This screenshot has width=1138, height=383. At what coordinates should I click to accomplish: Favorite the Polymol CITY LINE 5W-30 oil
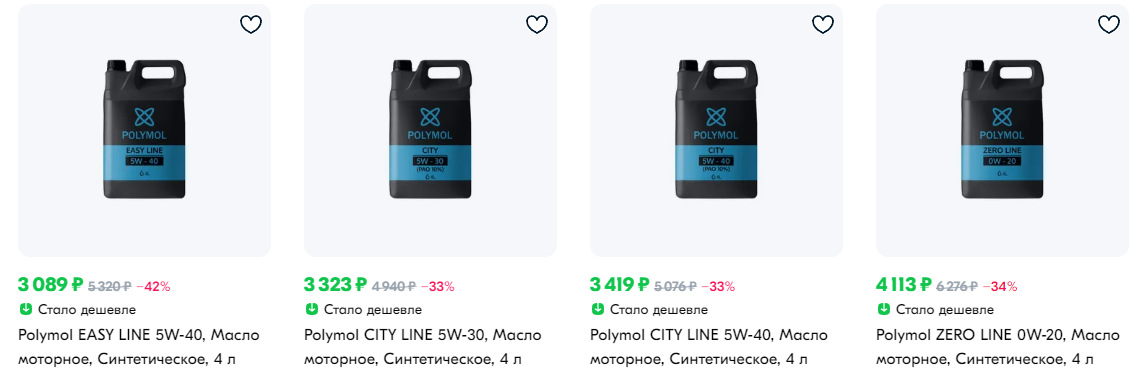536,25
